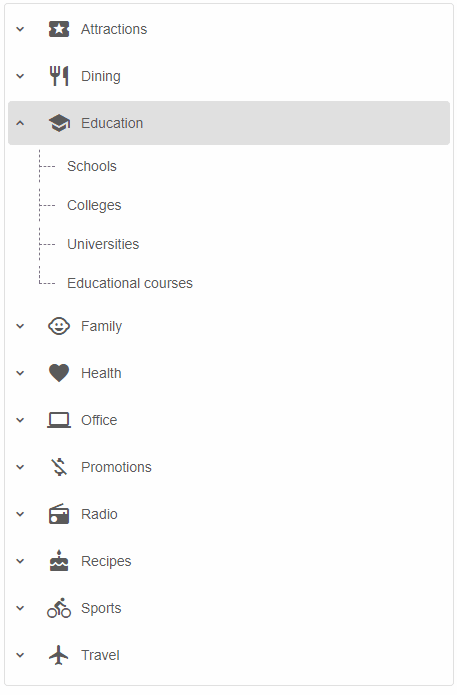
Task: Choose the Educational courses item
Action: click(130, 283)
